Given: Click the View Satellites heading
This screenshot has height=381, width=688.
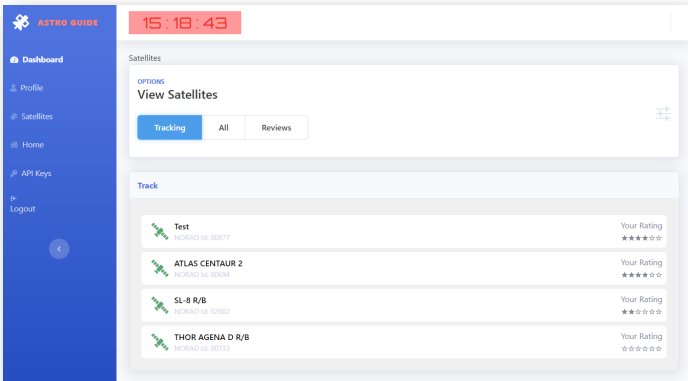Looking at the screenshot, I should pyautogui.click(x=177, y=95).
